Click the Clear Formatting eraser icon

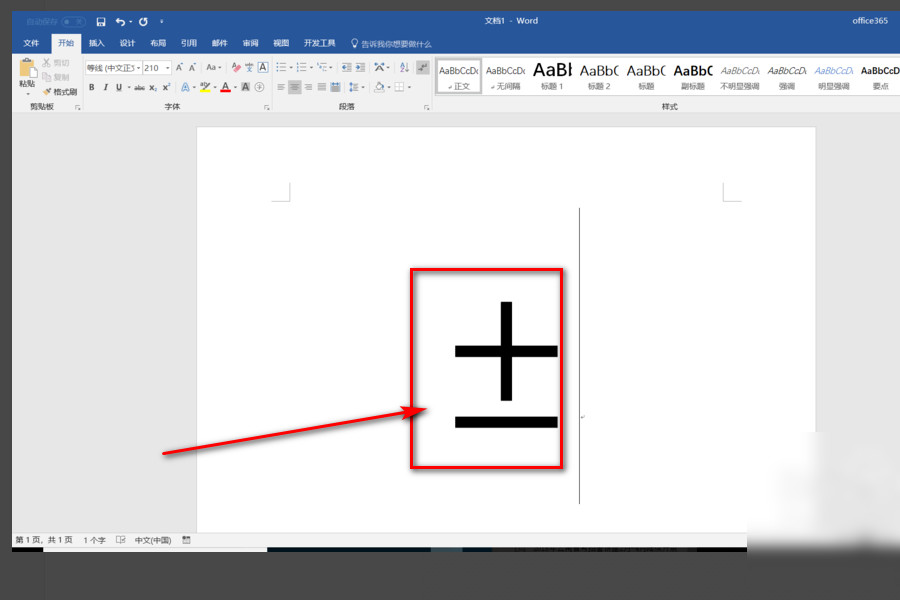[236, 68]
